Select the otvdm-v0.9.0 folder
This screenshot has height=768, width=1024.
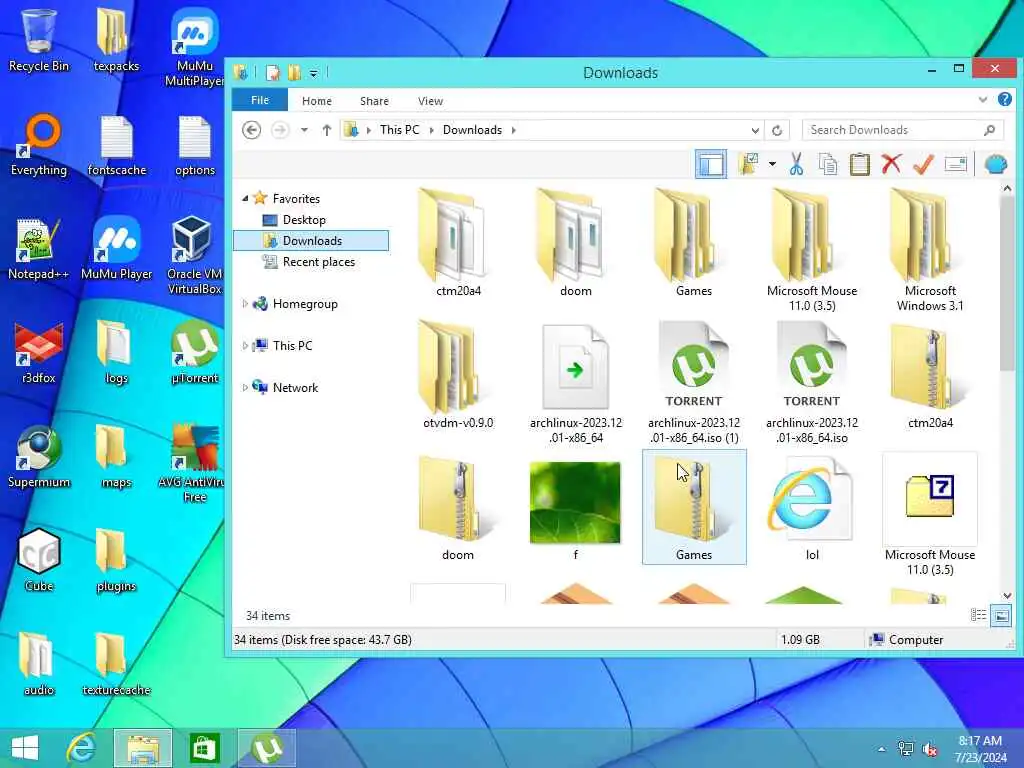coord(458,376)
